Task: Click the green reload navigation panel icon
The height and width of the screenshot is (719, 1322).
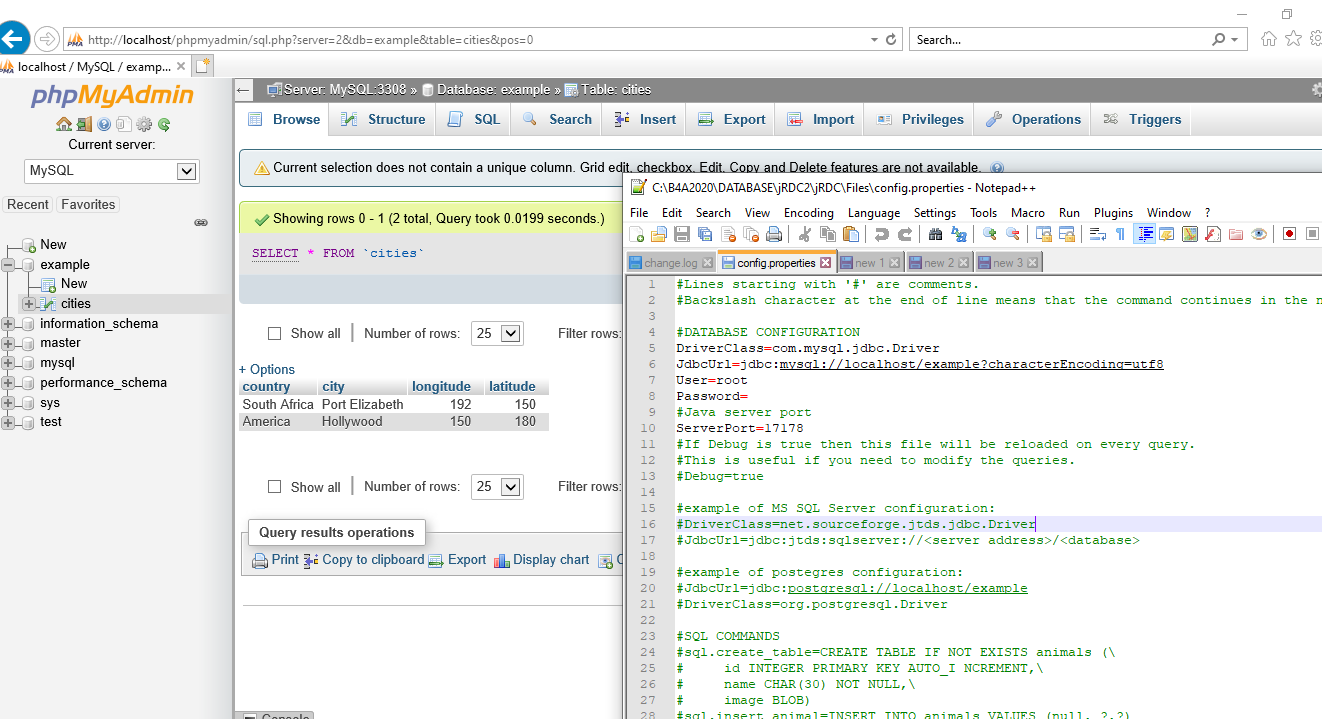Action: (164, 125)
